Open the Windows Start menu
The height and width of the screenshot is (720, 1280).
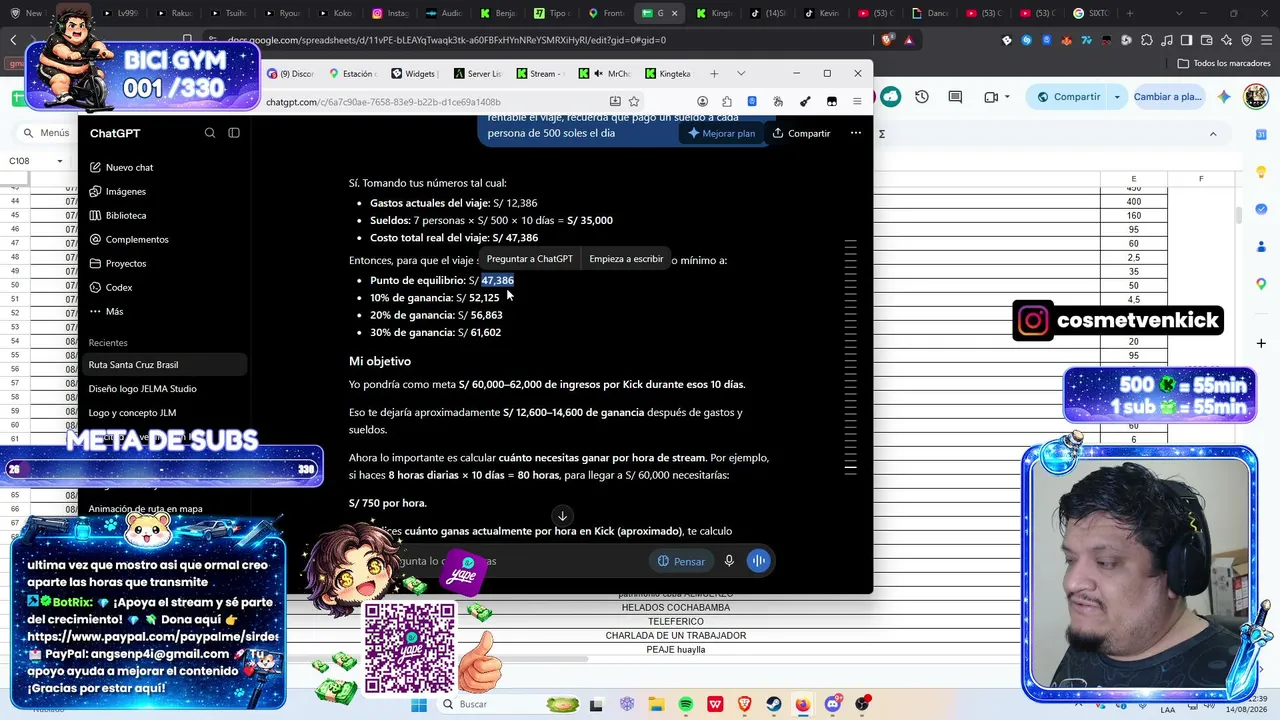419,705
